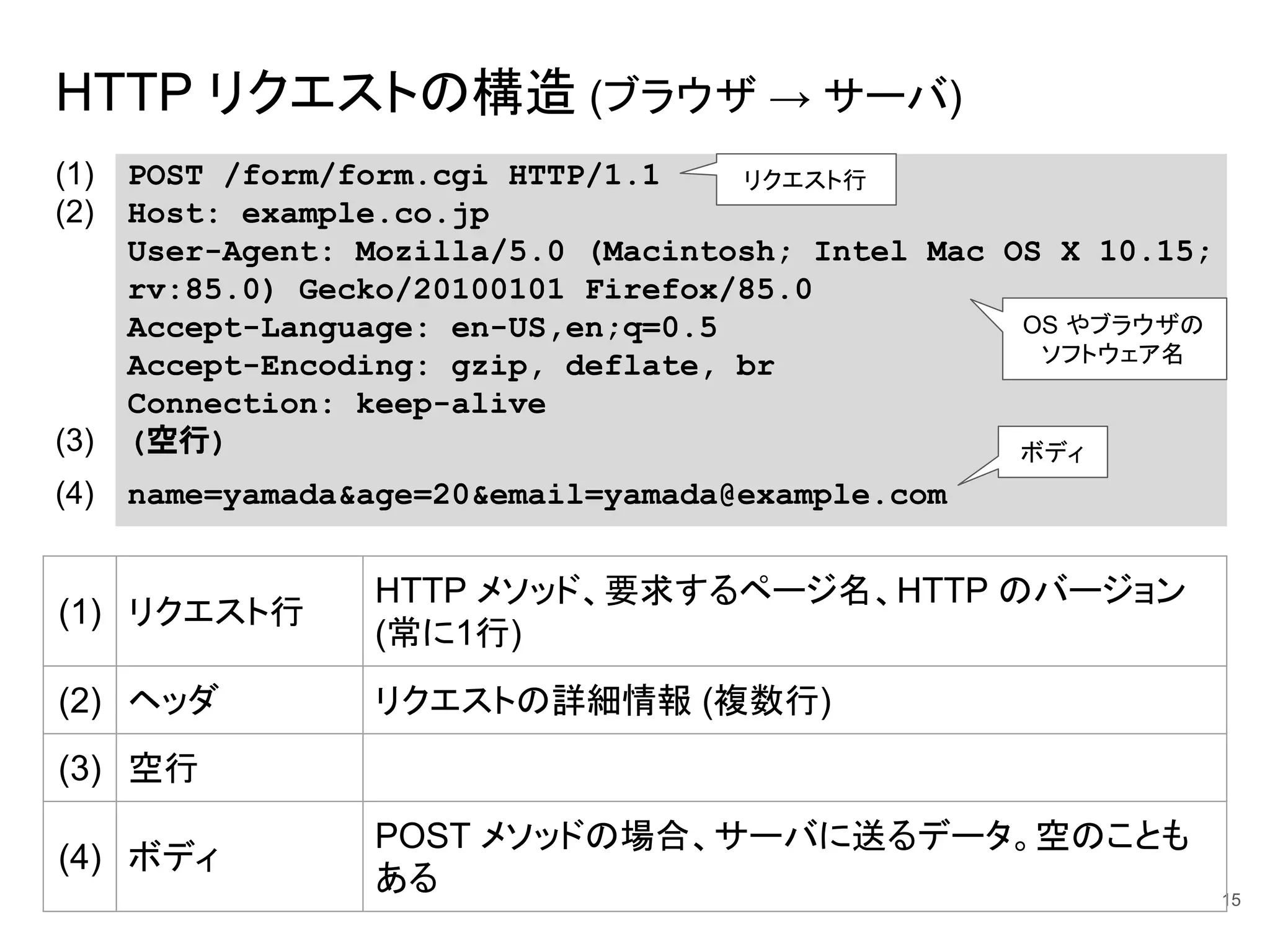
Task: Click the '(ブラウザ → サーバ)' subtitle text
Action: pyautogui.click(x=776, y=97)
